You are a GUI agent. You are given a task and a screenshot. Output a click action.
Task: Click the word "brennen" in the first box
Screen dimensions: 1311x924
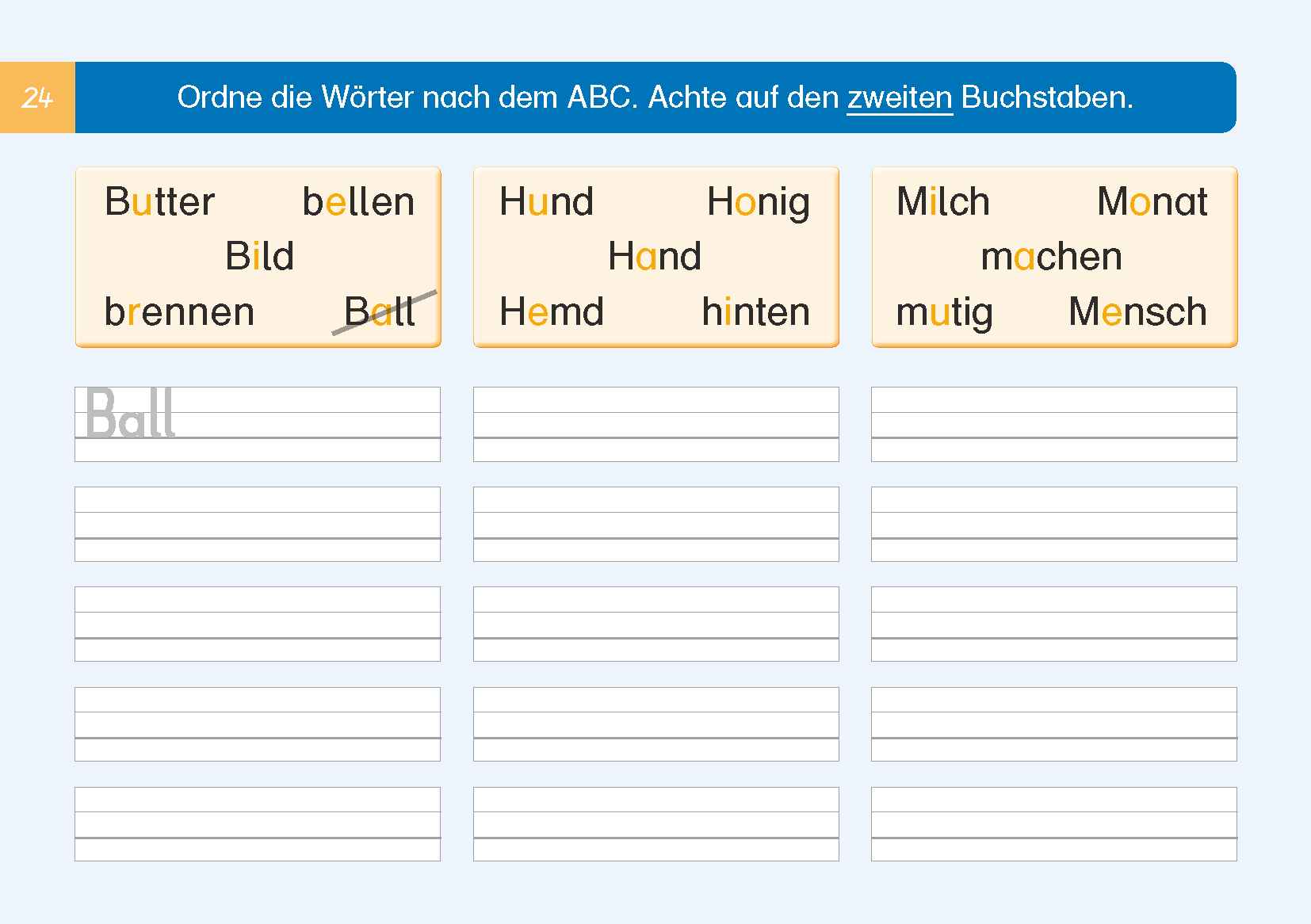pyautogui.click(x=179, y=311)
